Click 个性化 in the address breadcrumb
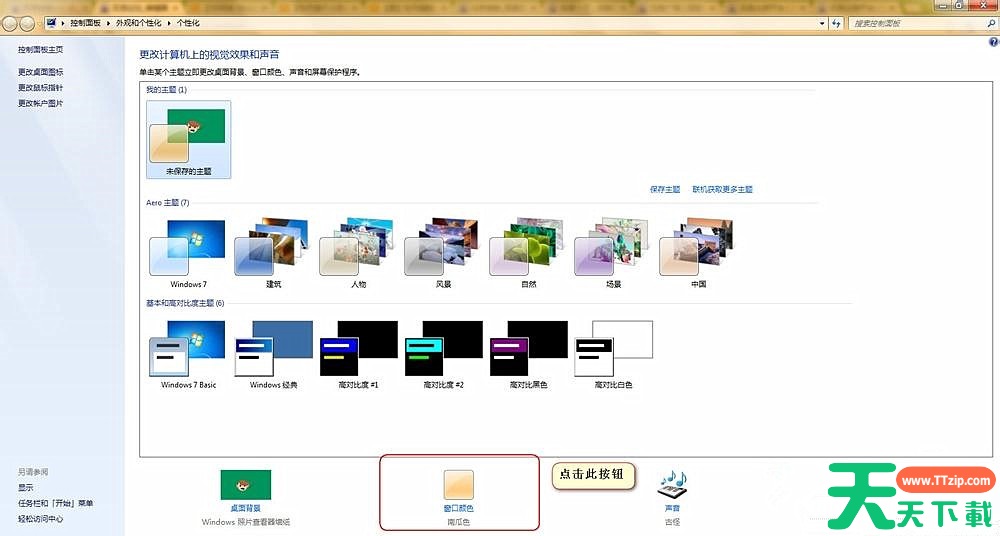 coord(188,23)
